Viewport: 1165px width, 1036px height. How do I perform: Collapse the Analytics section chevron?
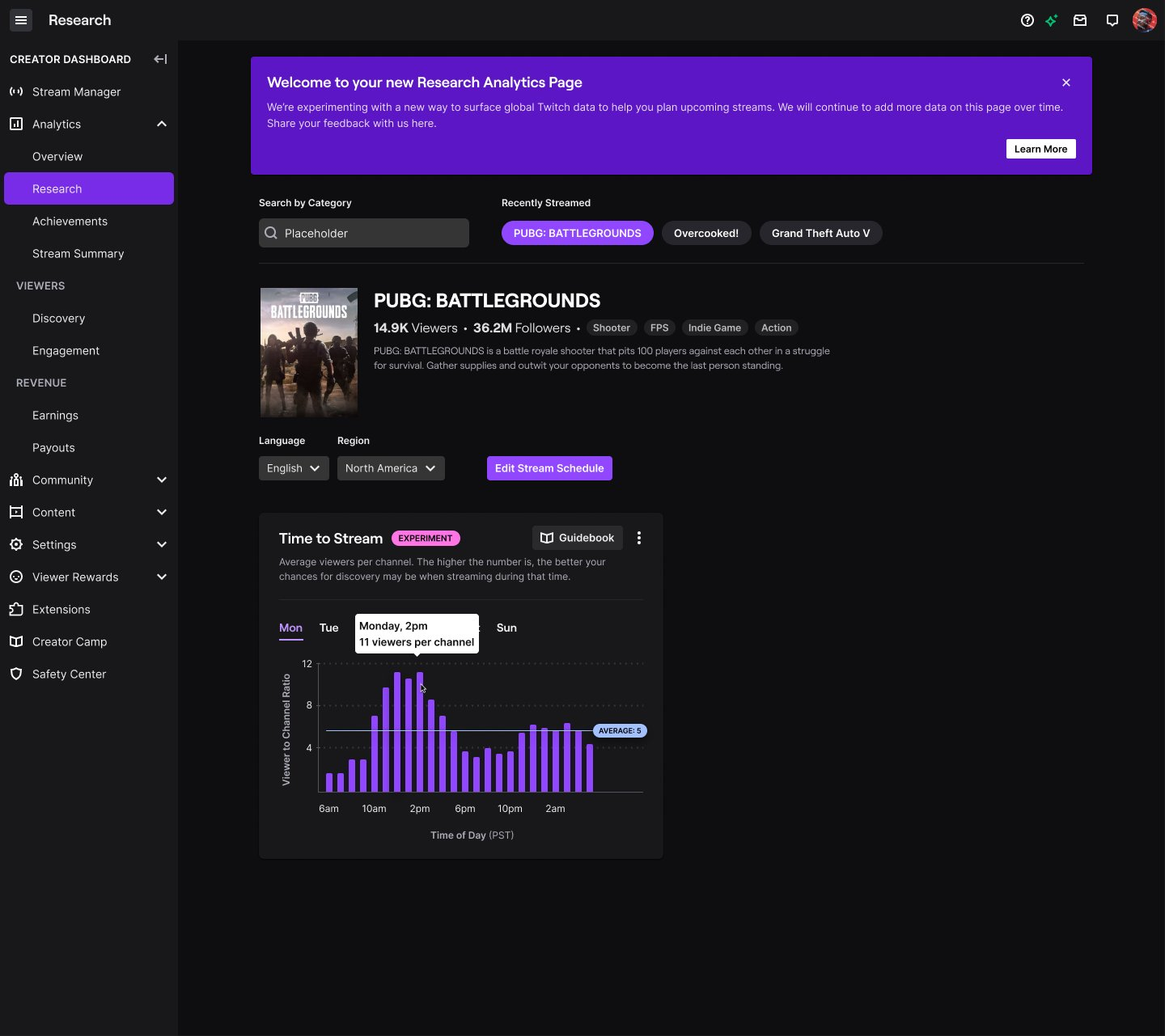click(162, 124)
